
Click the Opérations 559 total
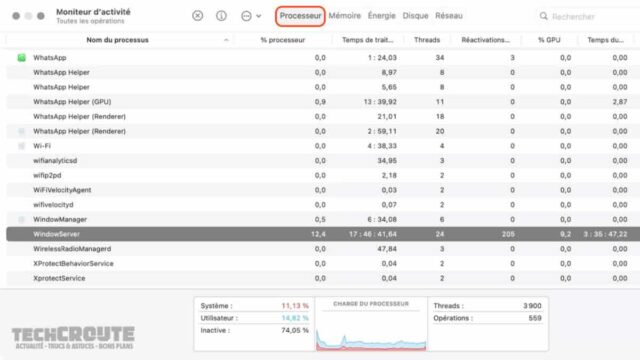click(535, 318)
